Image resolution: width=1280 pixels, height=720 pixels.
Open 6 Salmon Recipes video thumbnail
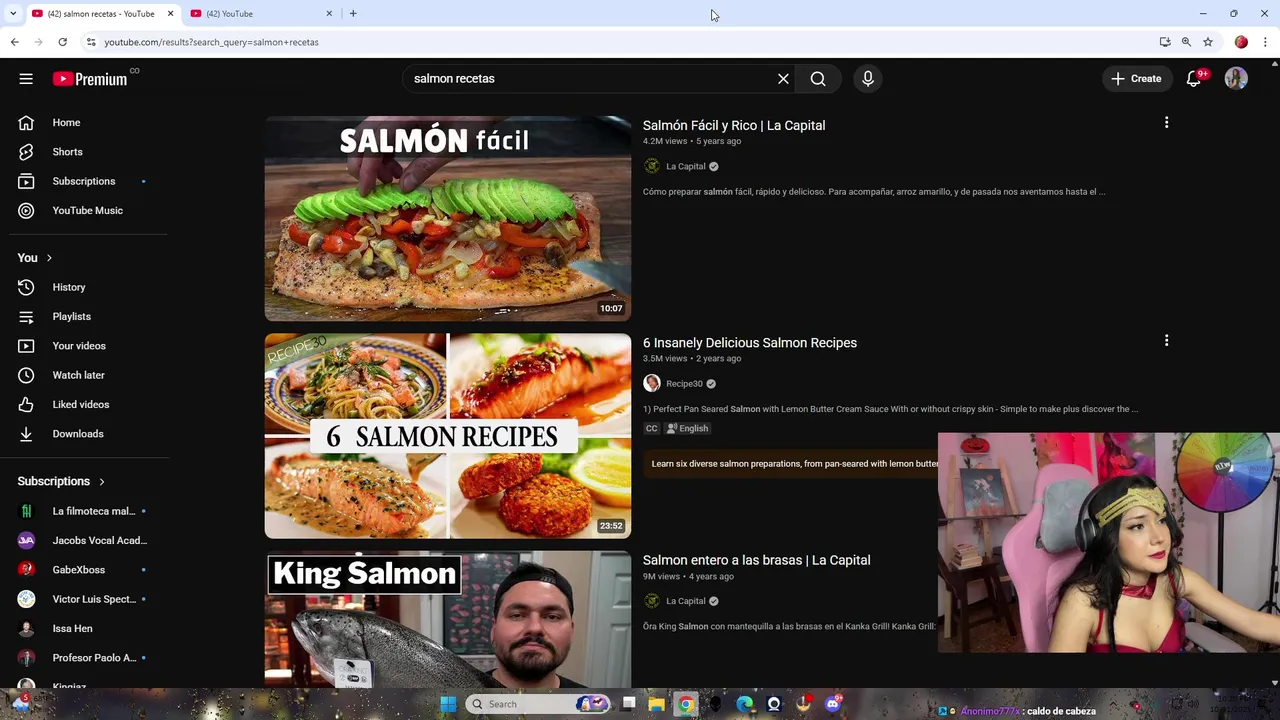(x=448, y=436)
